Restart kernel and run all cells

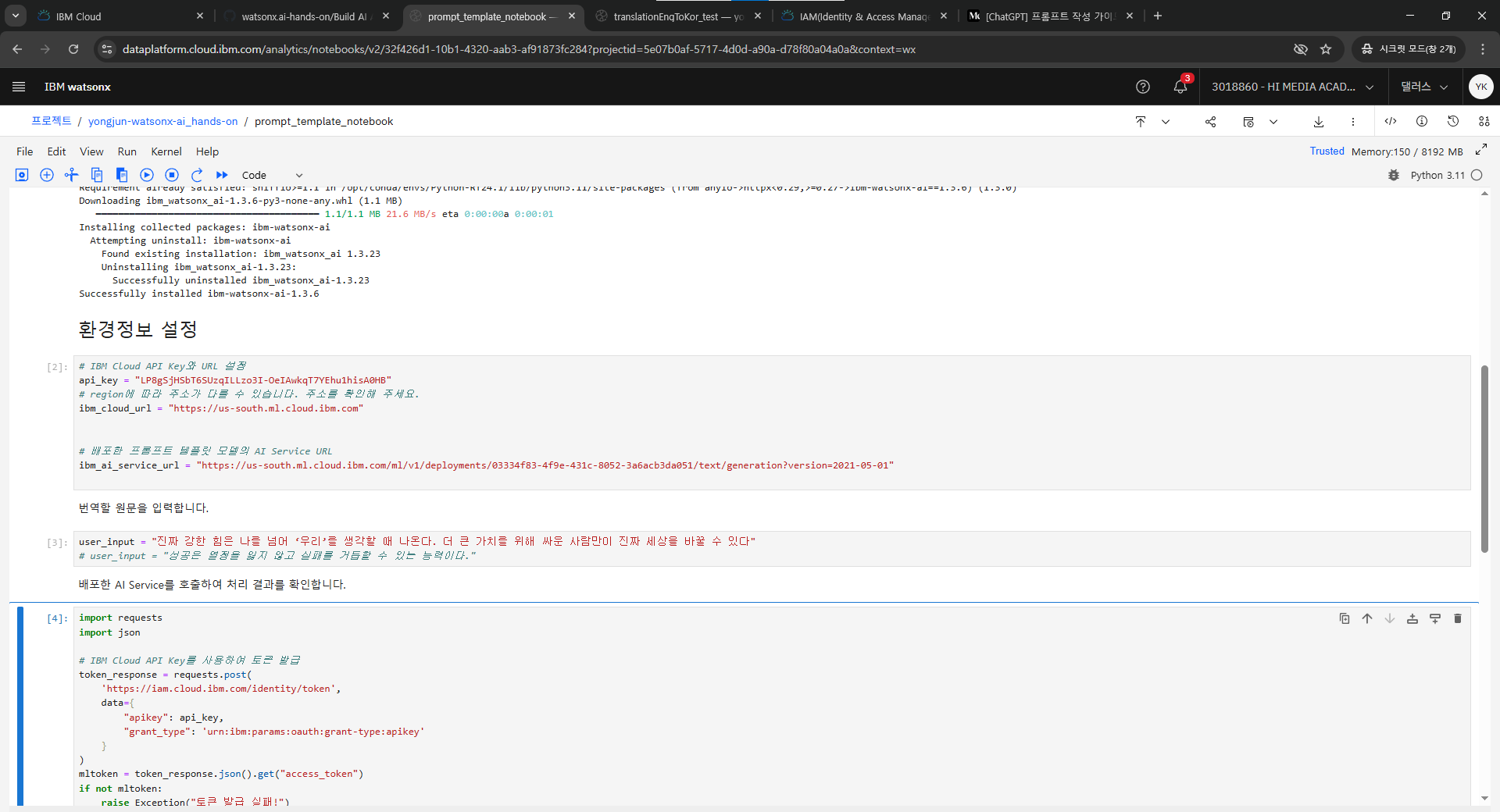pyautogui.click(x=222, y=175)
